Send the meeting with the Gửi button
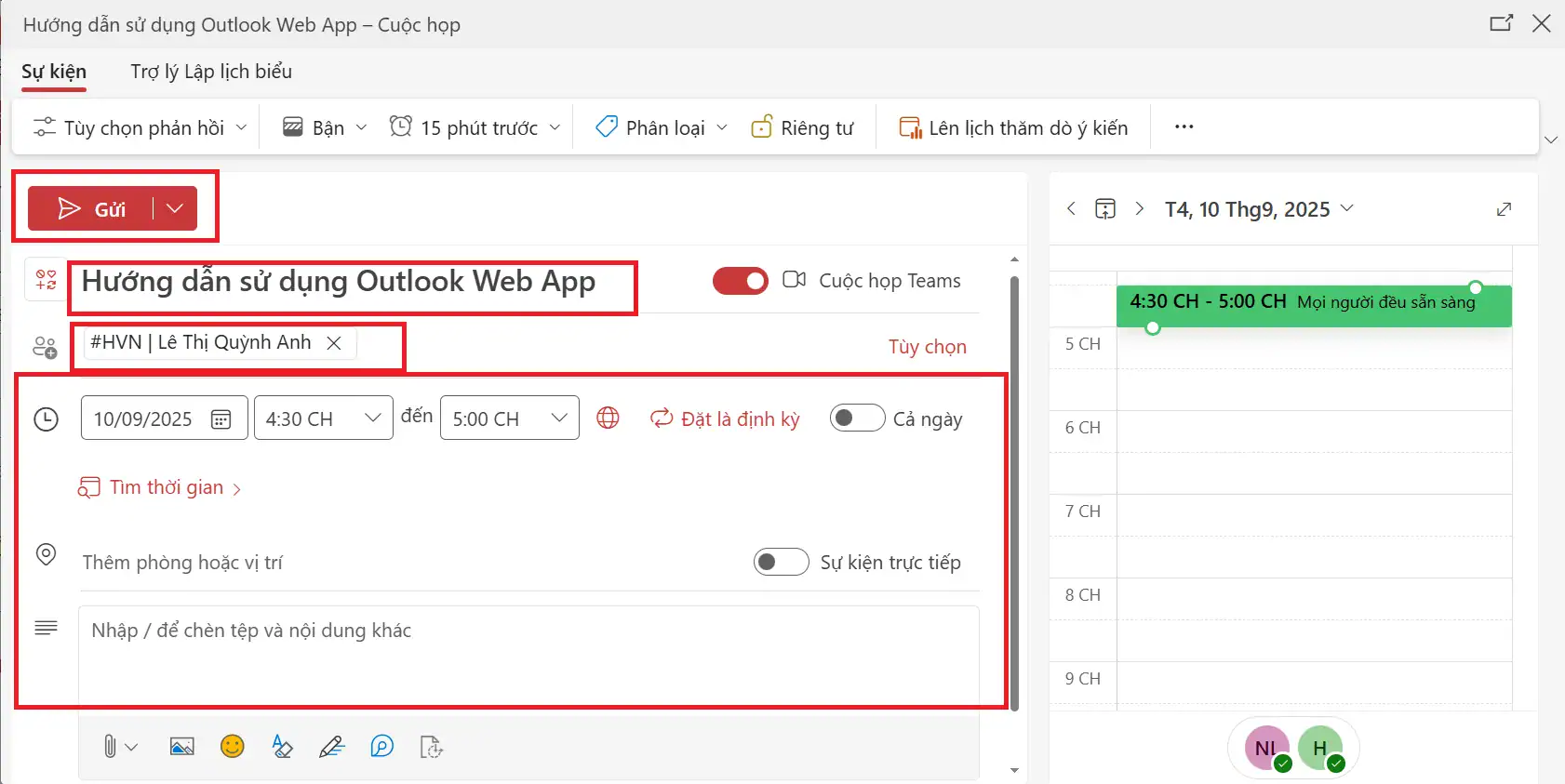The image size is (1565, 784). pos(90,208)
